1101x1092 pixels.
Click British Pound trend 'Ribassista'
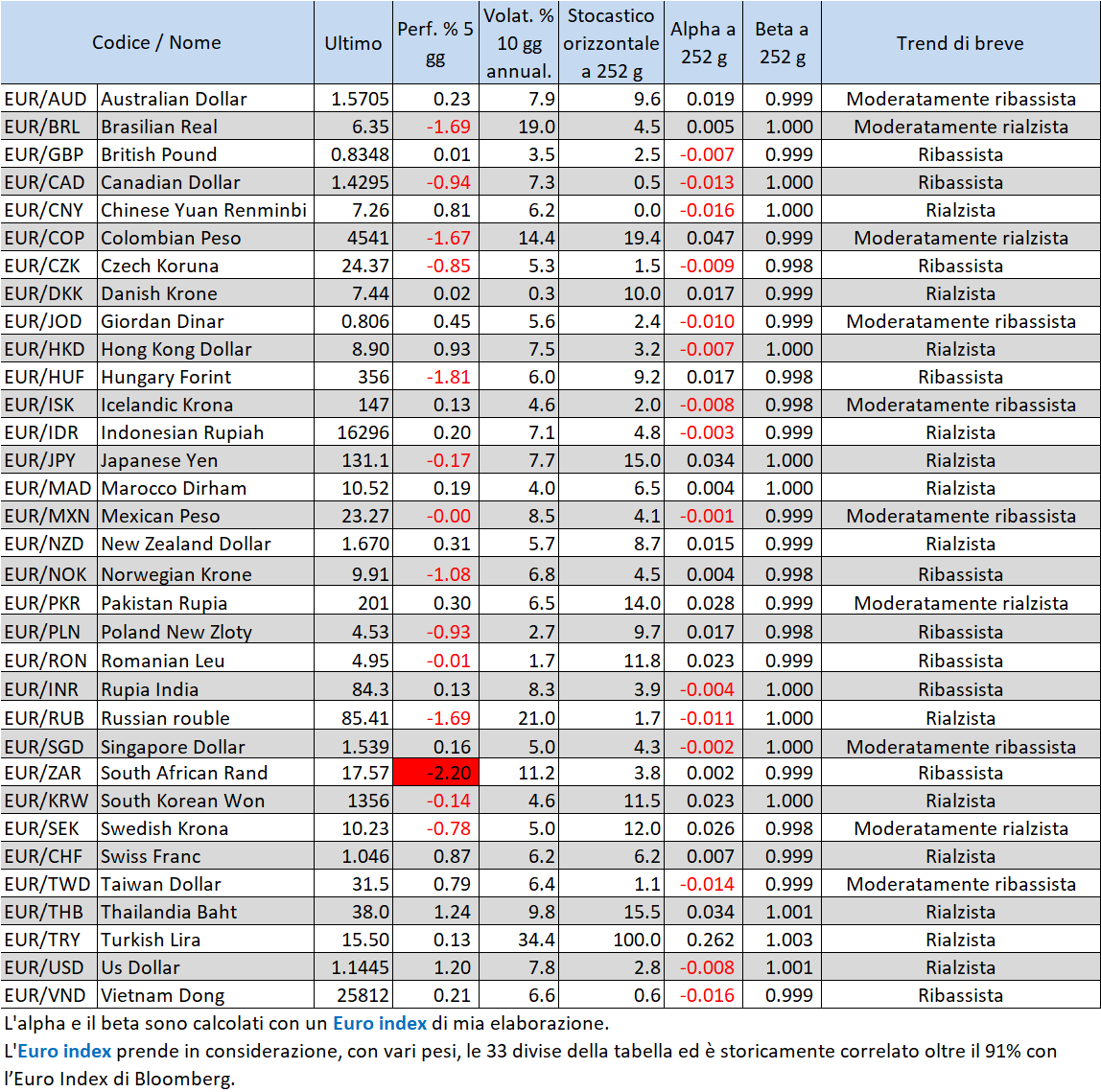(961, 153)
